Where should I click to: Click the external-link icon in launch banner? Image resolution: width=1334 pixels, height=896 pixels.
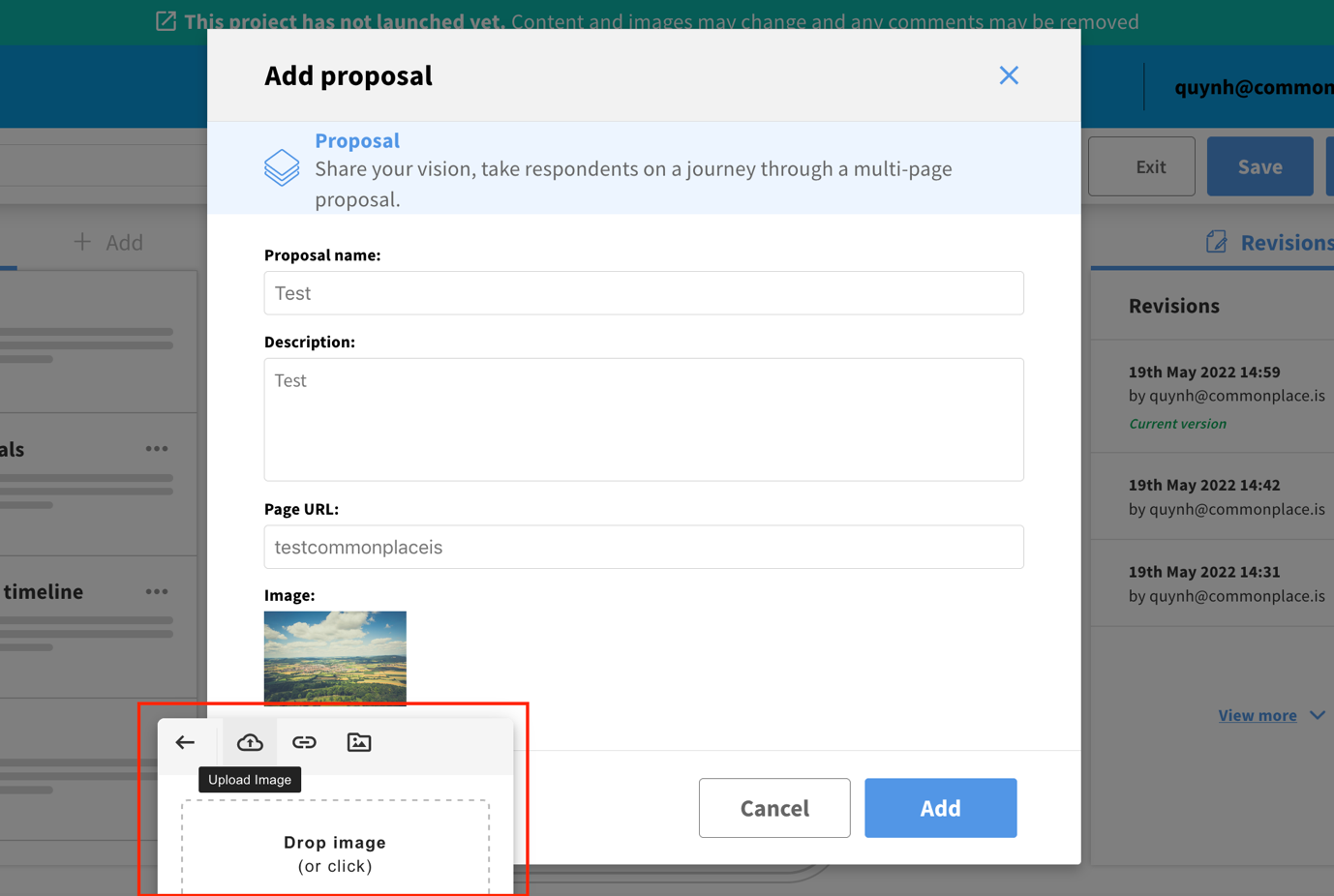click(167, 21)
